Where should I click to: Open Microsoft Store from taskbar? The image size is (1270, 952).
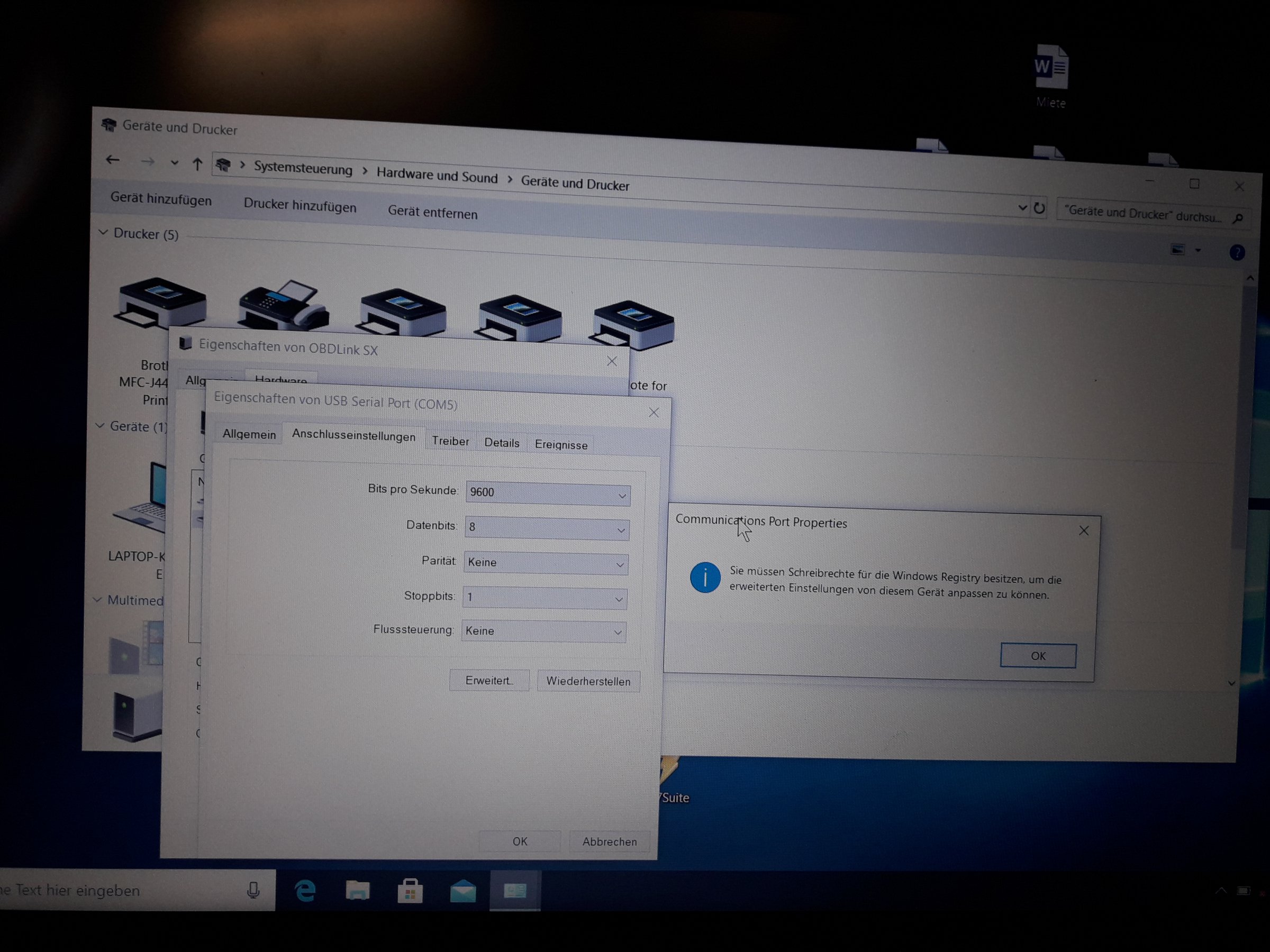tap(410, 891)
